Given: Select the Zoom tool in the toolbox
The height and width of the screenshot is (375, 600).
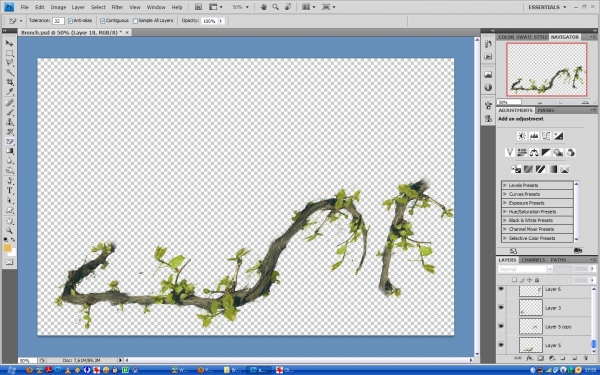Looking at the screenshot, I should [10, 231].
